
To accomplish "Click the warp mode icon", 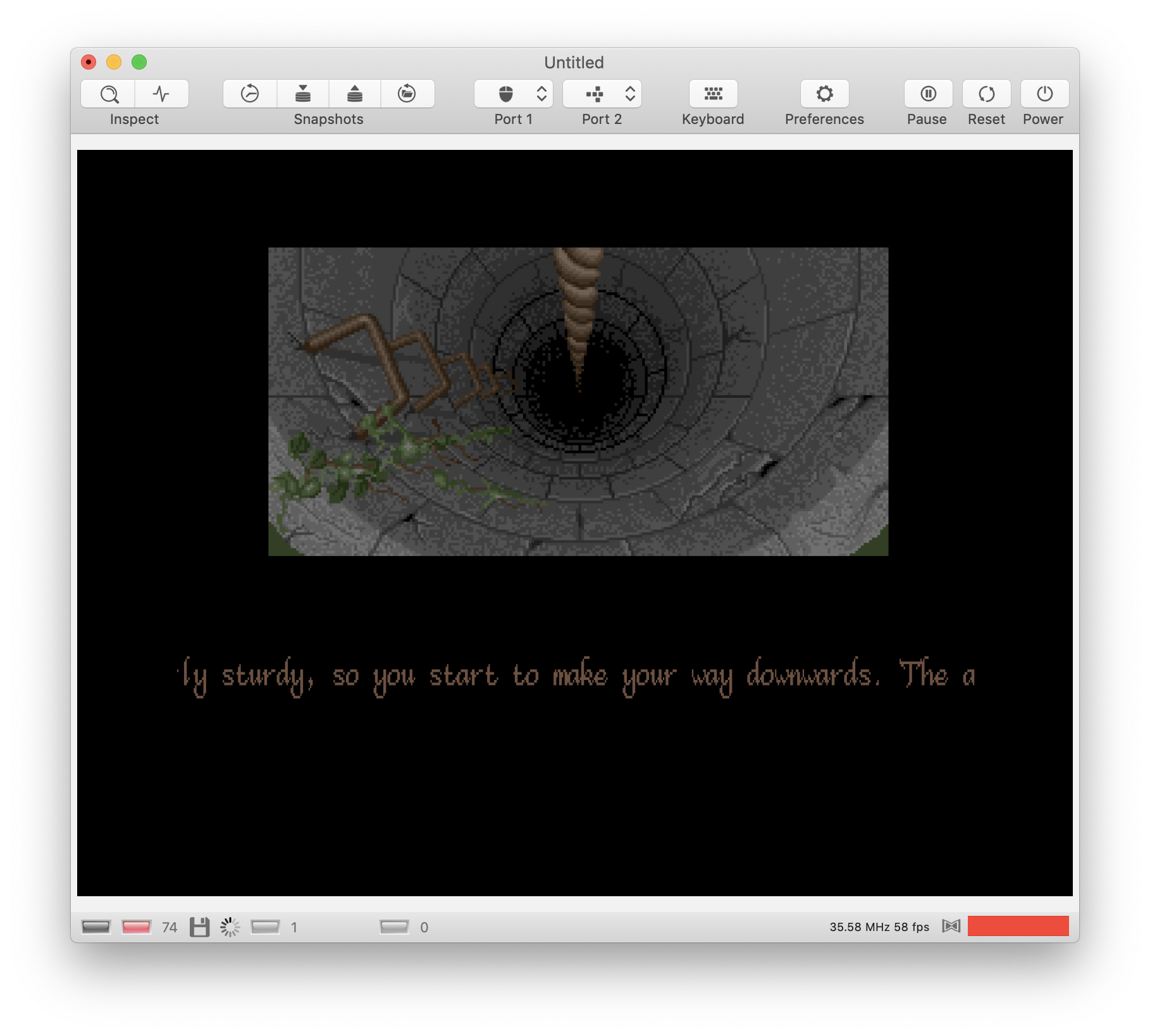I will (951, 927).
